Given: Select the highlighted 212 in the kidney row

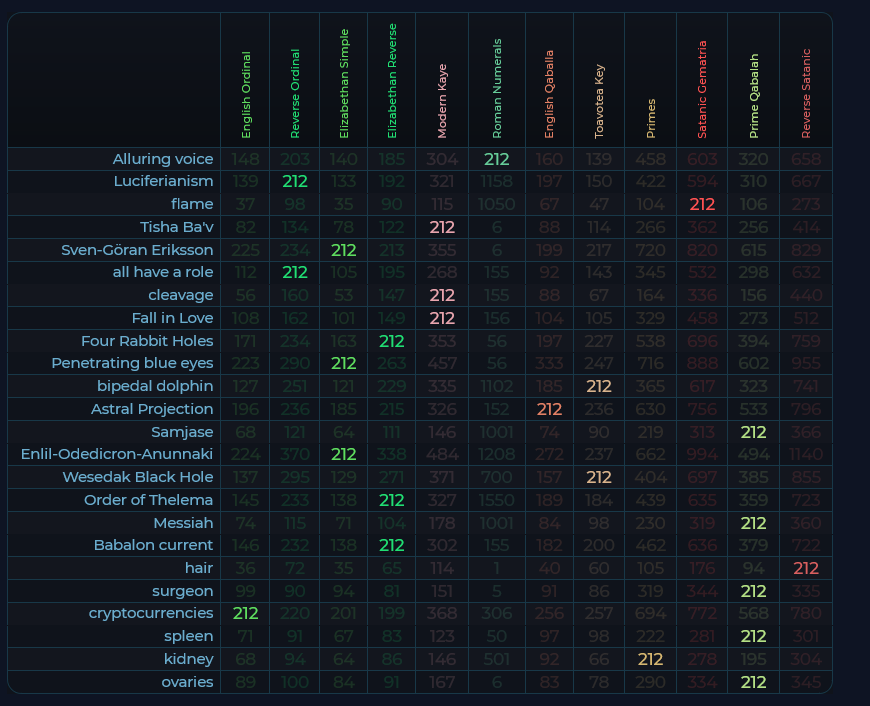Looking at the screenshot, I should point(650,659).
